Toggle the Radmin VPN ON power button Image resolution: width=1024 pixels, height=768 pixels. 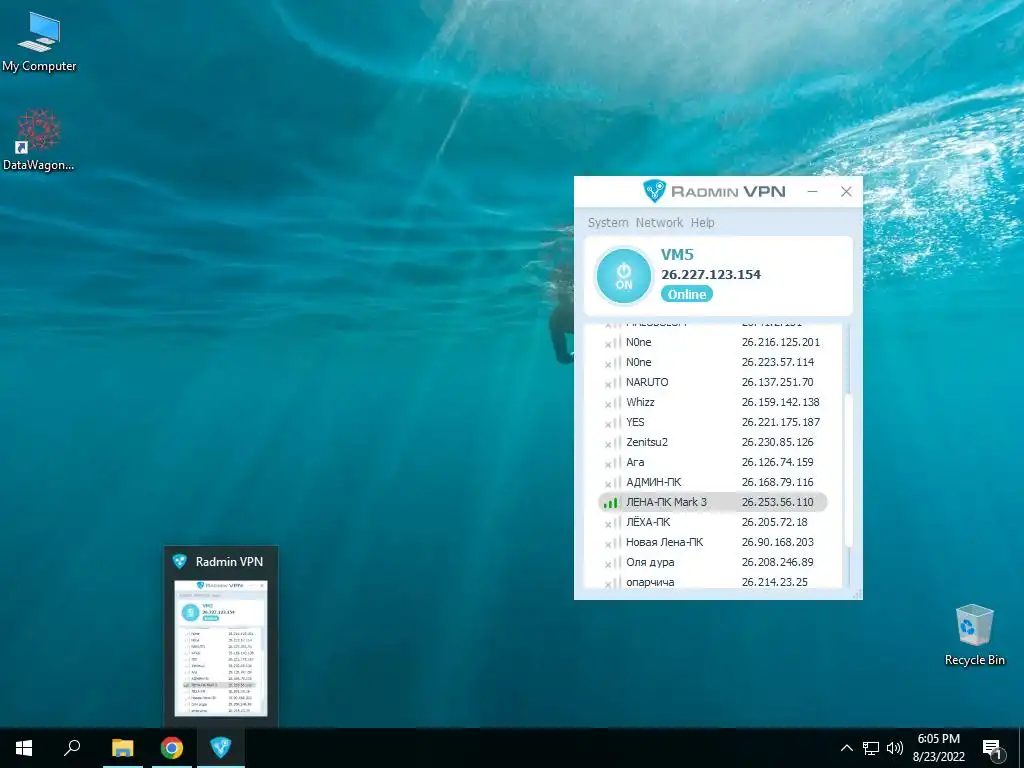(624, 276)
